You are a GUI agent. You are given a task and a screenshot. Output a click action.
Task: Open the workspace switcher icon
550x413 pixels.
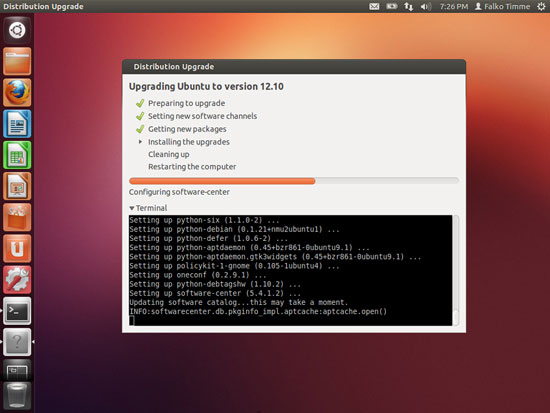coord(17,371)
